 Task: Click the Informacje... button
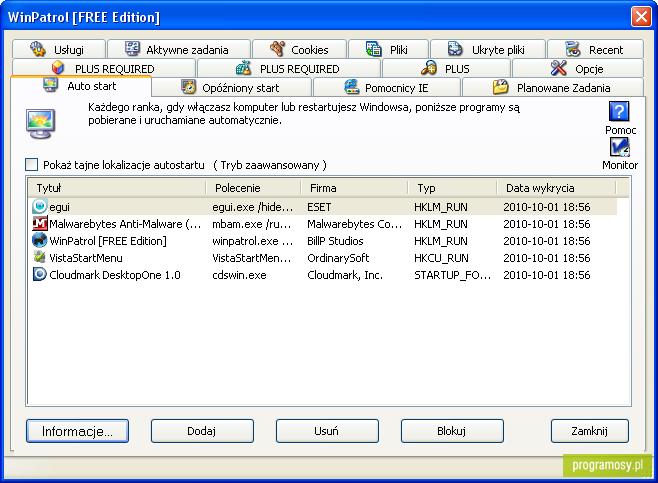click(x=77, y=431)
